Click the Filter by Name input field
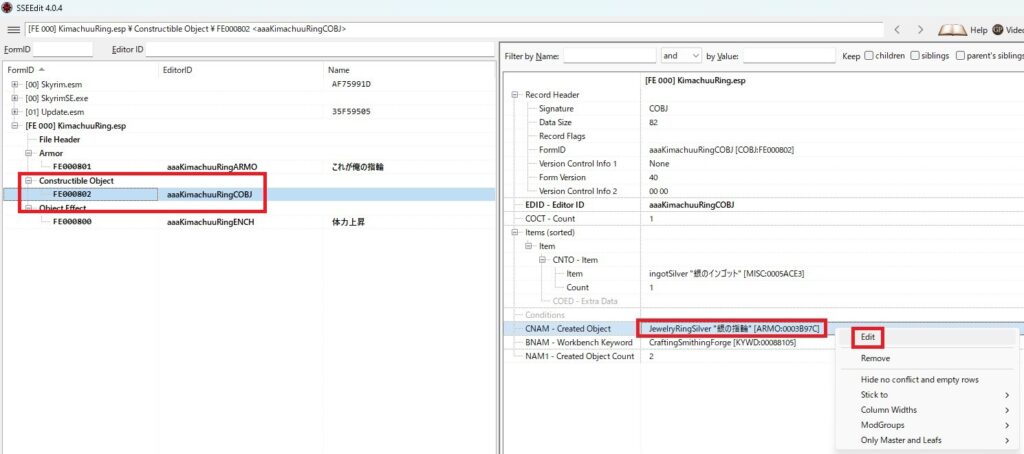The height and width of the screenshot is (454, 1024). (608, 56)
